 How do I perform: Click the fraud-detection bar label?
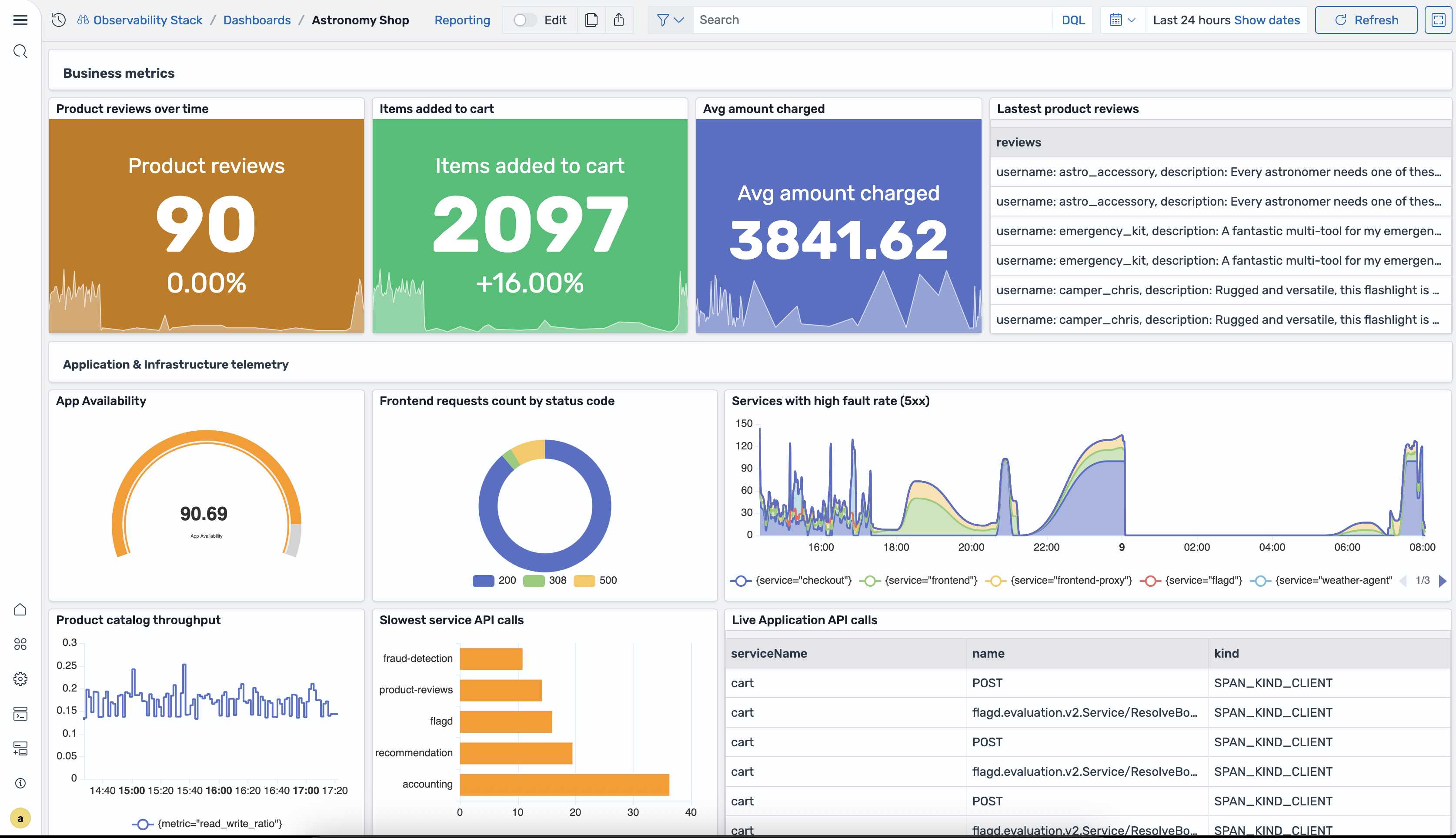tap(417, 658)
